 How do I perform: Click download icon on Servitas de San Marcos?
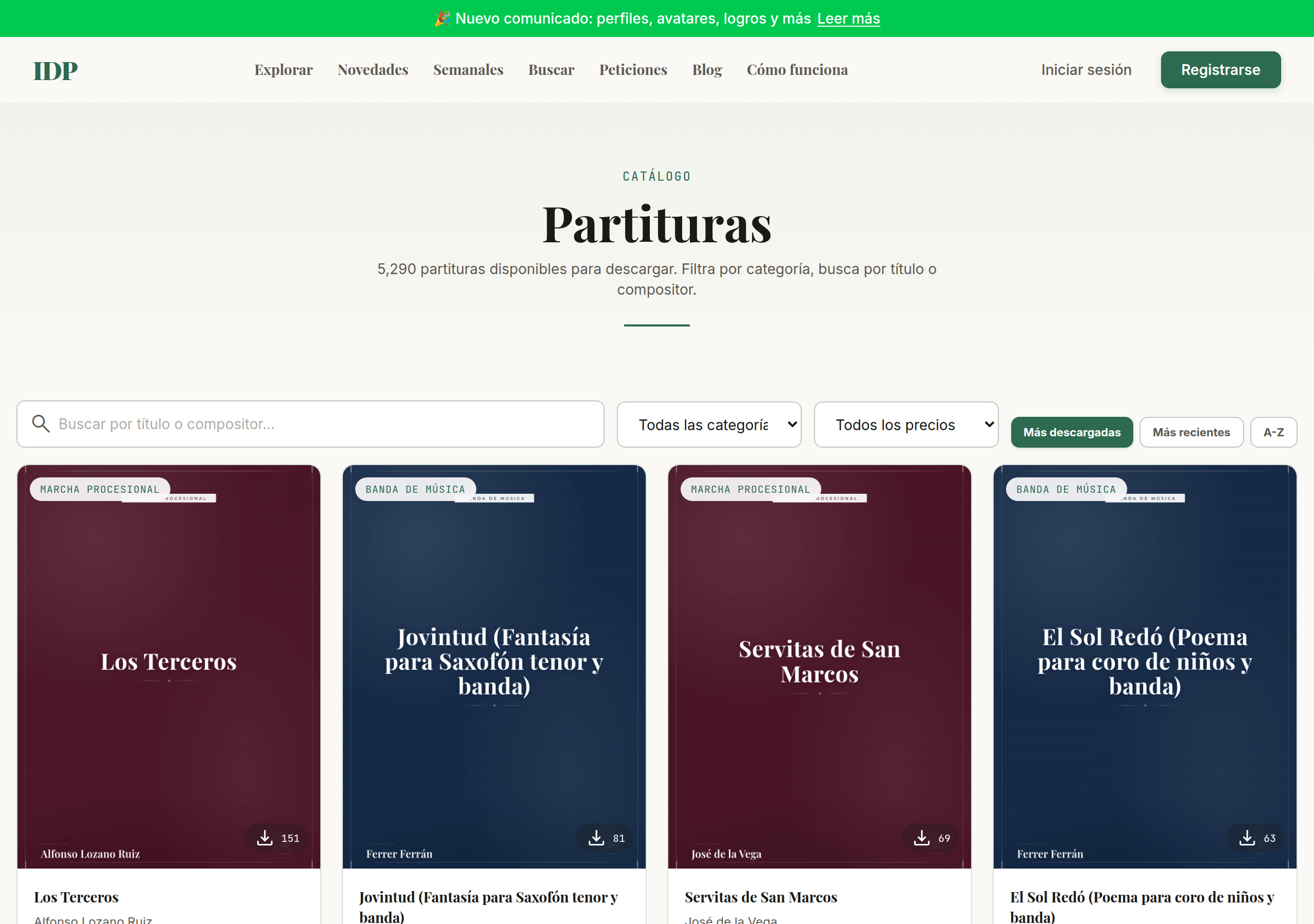[921, 838]
